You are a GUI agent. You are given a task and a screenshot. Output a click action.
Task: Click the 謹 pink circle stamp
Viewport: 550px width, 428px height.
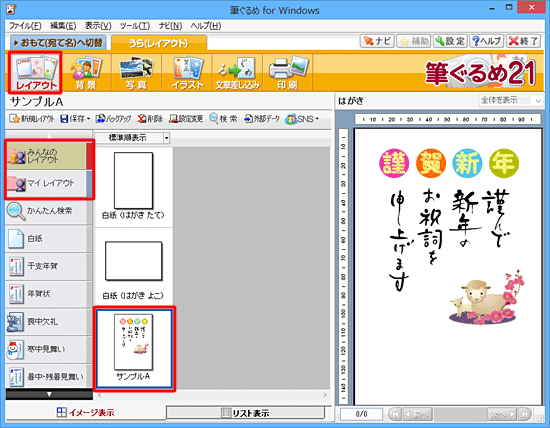point(394,163)
